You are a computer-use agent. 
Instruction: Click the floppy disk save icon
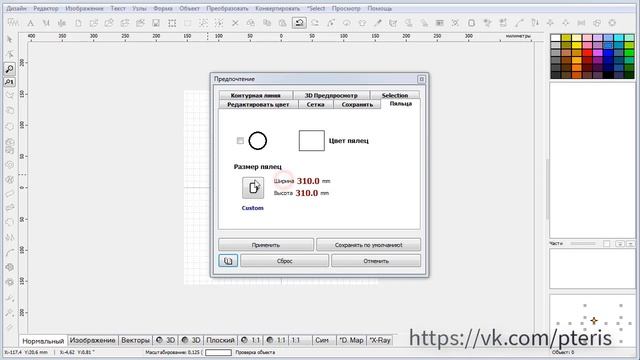(x=156, y=23)
